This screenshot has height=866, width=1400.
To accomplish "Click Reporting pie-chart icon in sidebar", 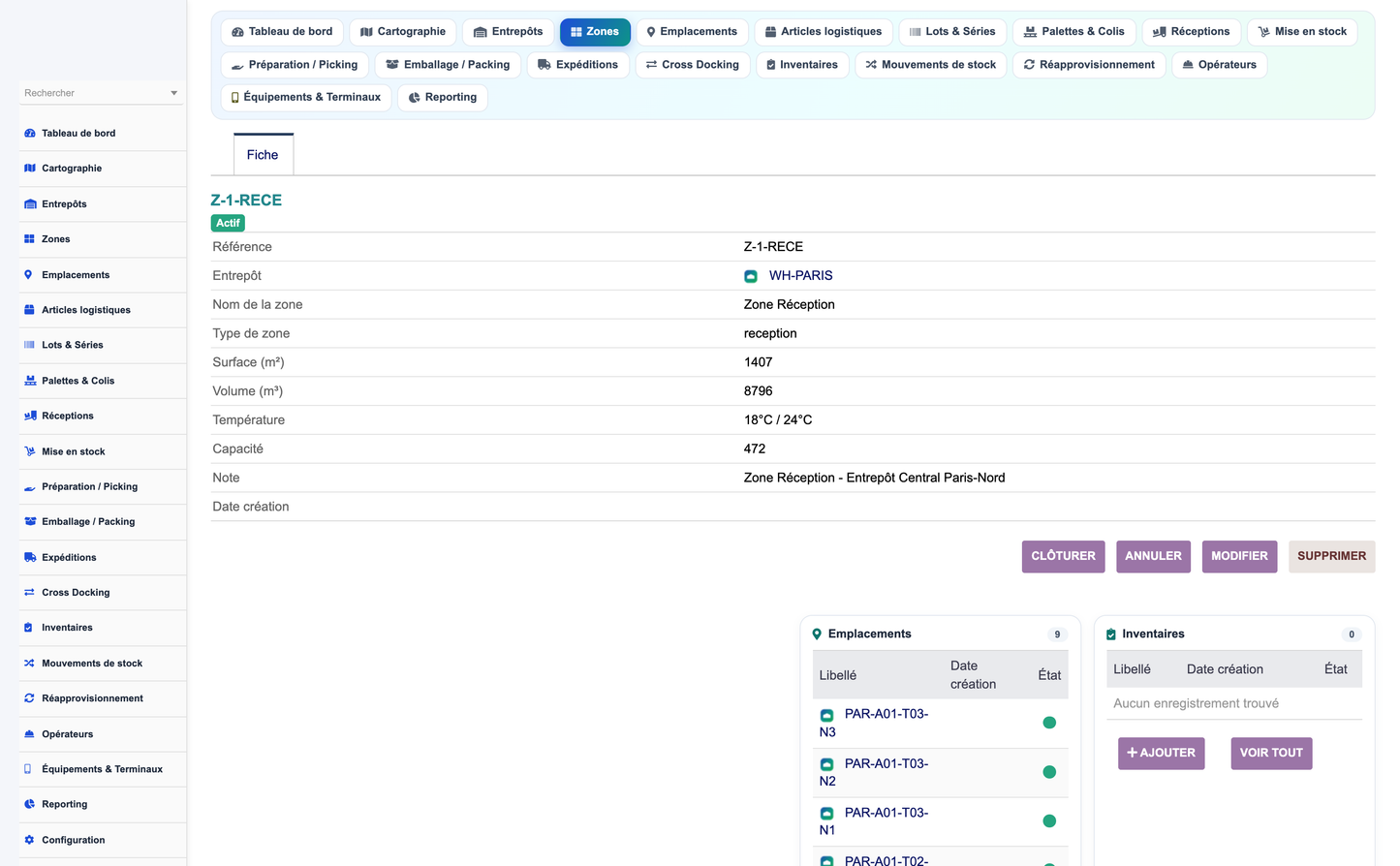I will (30, 804).
